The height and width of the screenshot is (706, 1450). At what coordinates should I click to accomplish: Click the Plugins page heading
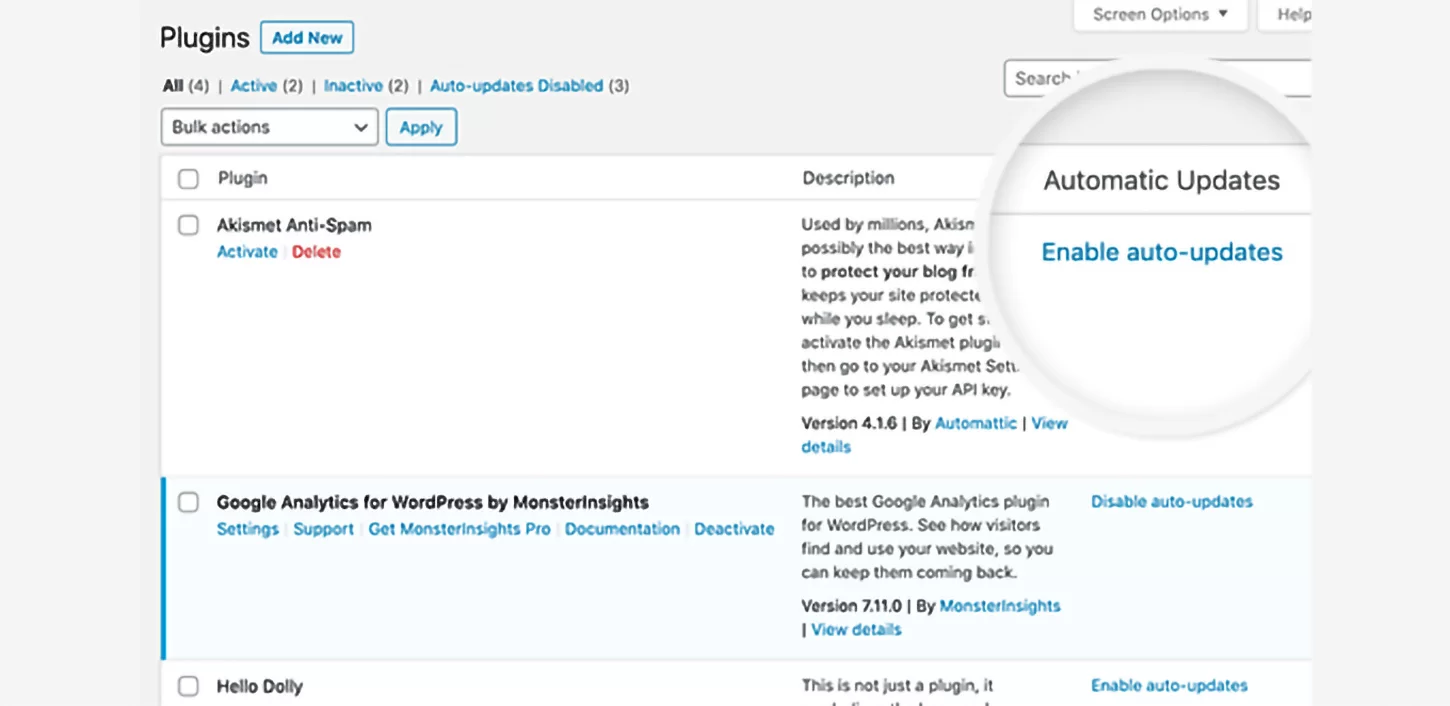point(205,38)
